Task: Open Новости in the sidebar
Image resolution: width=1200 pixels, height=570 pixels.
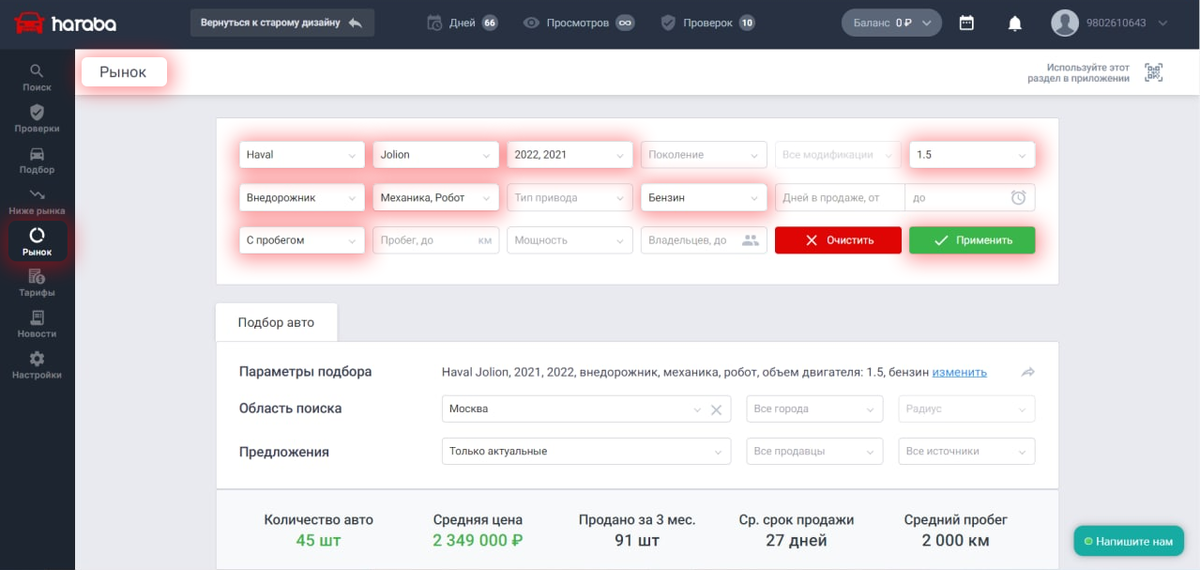Action: point(37,324)
